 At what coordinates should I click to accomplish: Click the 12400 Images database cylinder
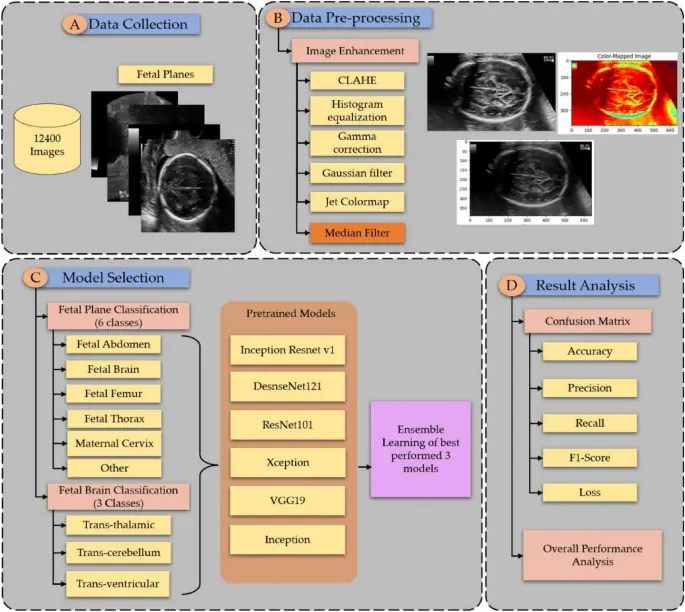[49, 143]
